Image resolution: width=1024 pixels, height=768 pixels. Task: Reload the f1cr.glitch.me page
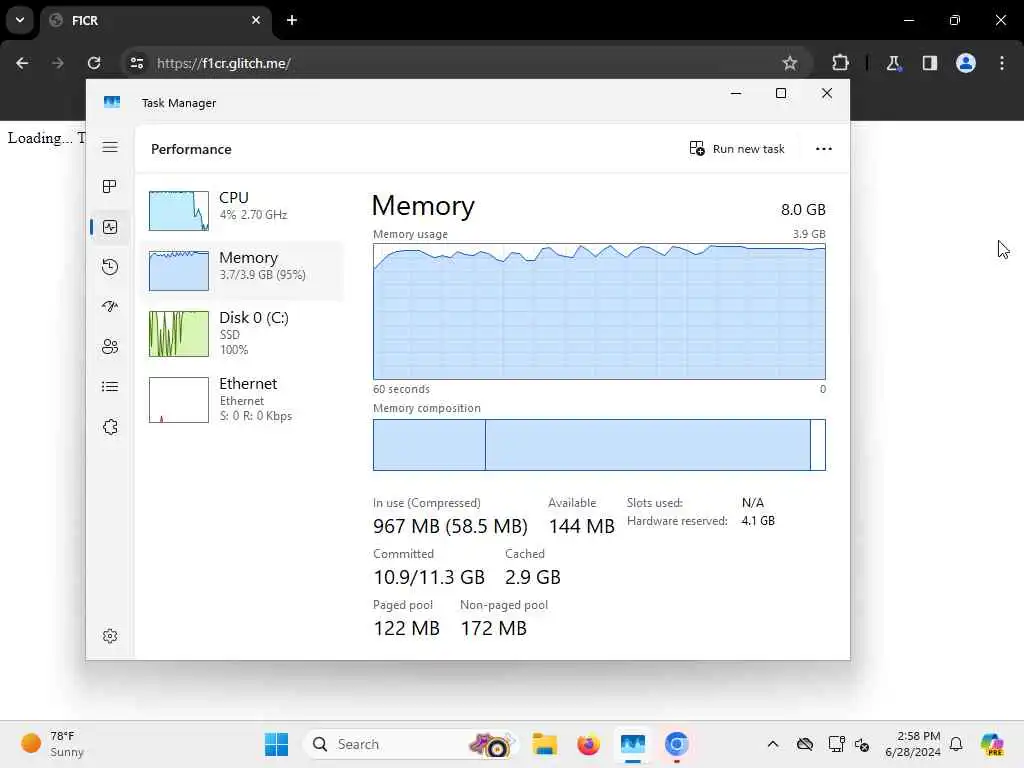point(94,63)
